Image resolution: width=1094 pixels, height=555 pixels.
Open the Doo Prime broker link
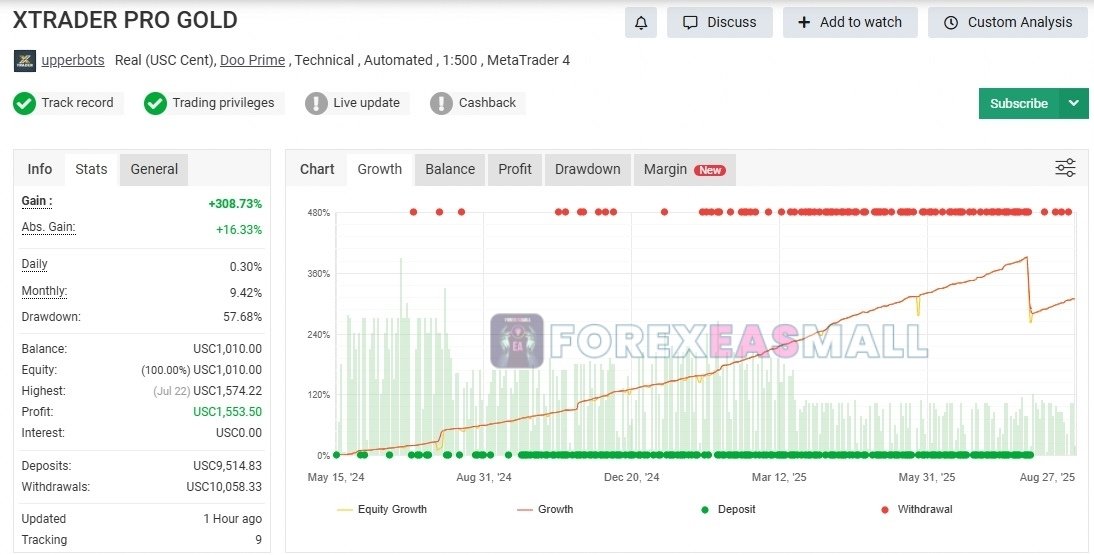[253, 60]
